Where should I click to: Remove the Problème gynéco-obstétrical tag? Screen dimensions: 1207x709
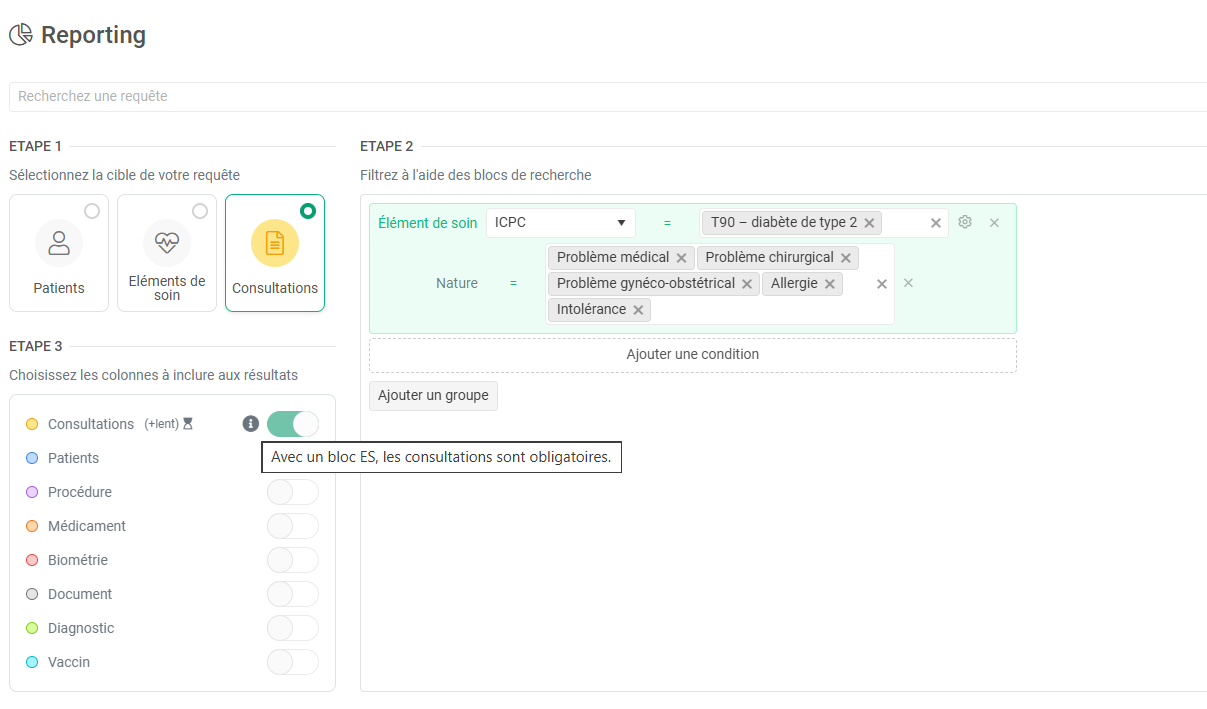747,284
